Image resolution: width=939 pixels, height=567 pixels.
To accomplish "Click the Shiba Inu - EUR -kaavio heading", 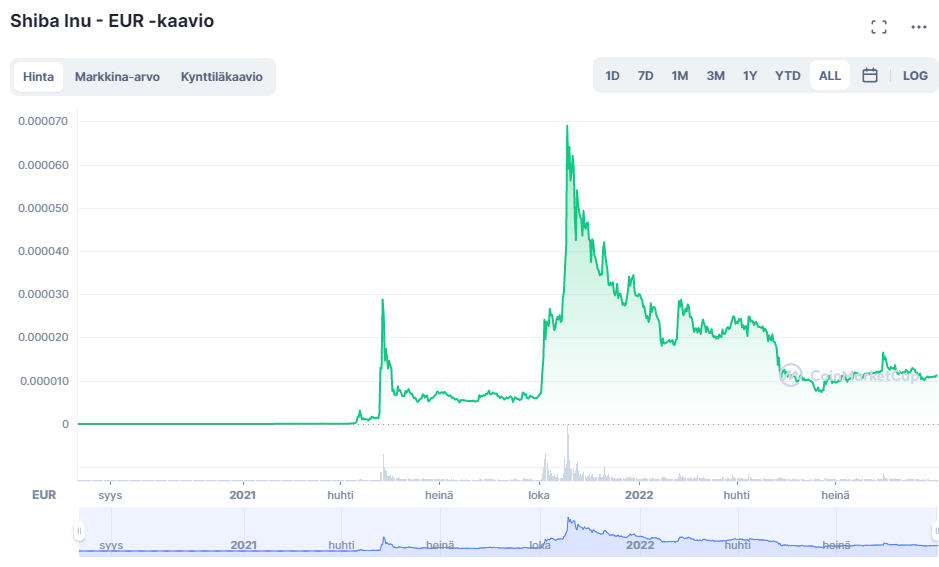I will 112,21.
